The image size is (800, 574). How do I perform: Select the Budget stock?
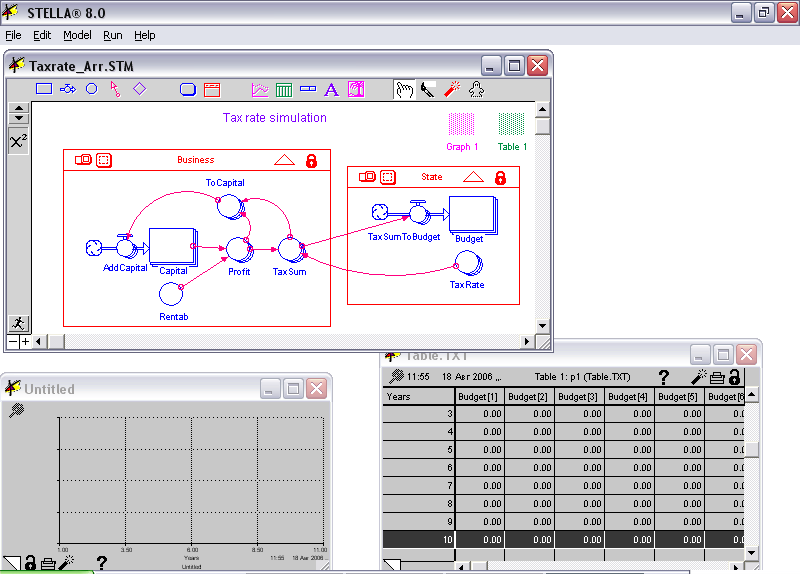(x=472, y=215)
